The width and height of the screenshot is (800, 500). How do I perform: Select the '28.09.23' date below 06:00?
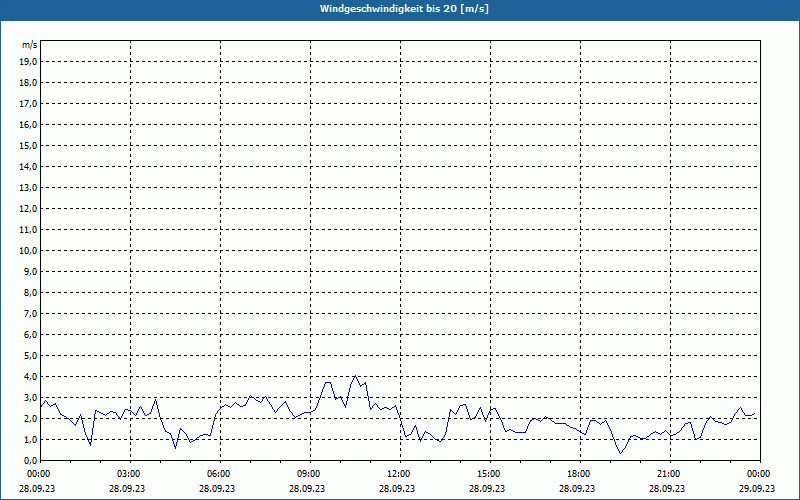point(216,488)
